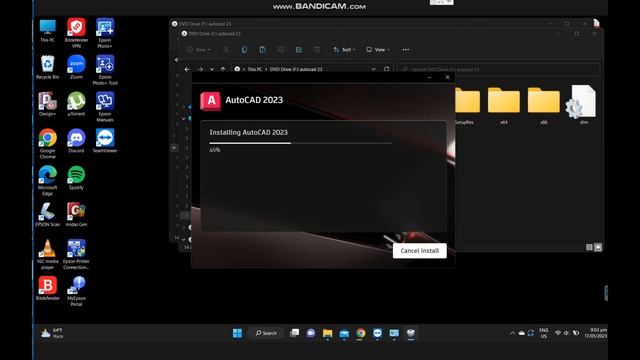The width and height of the screenshot is (640, 360).
Task: Select Recycle Bin on the desktop
Action: tap(47, 67)
